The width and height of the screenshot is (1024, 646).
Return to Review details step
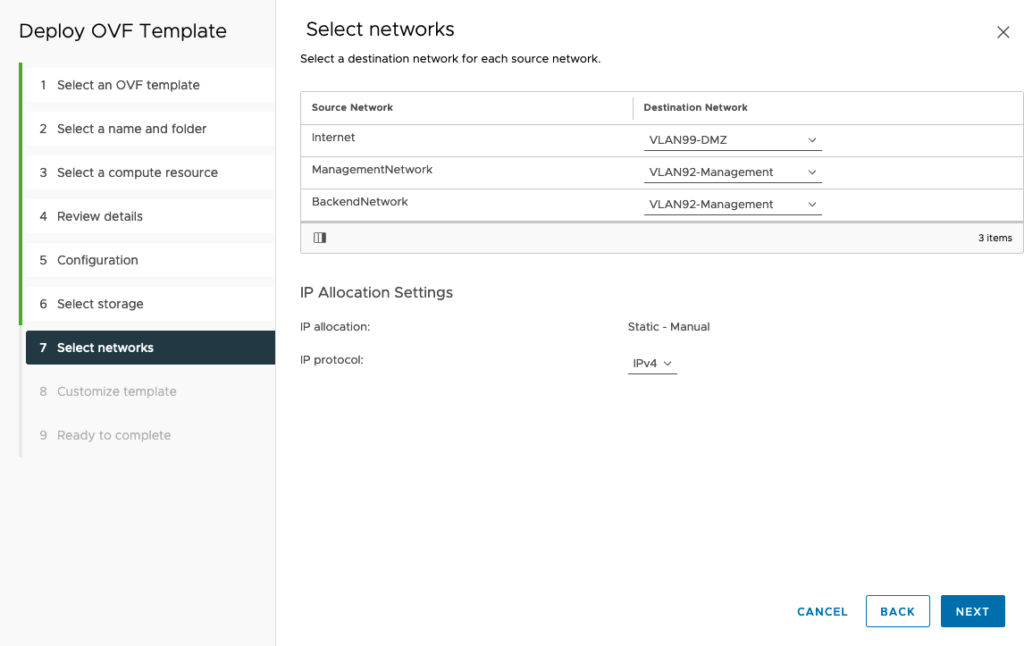(x=99, y=216)
